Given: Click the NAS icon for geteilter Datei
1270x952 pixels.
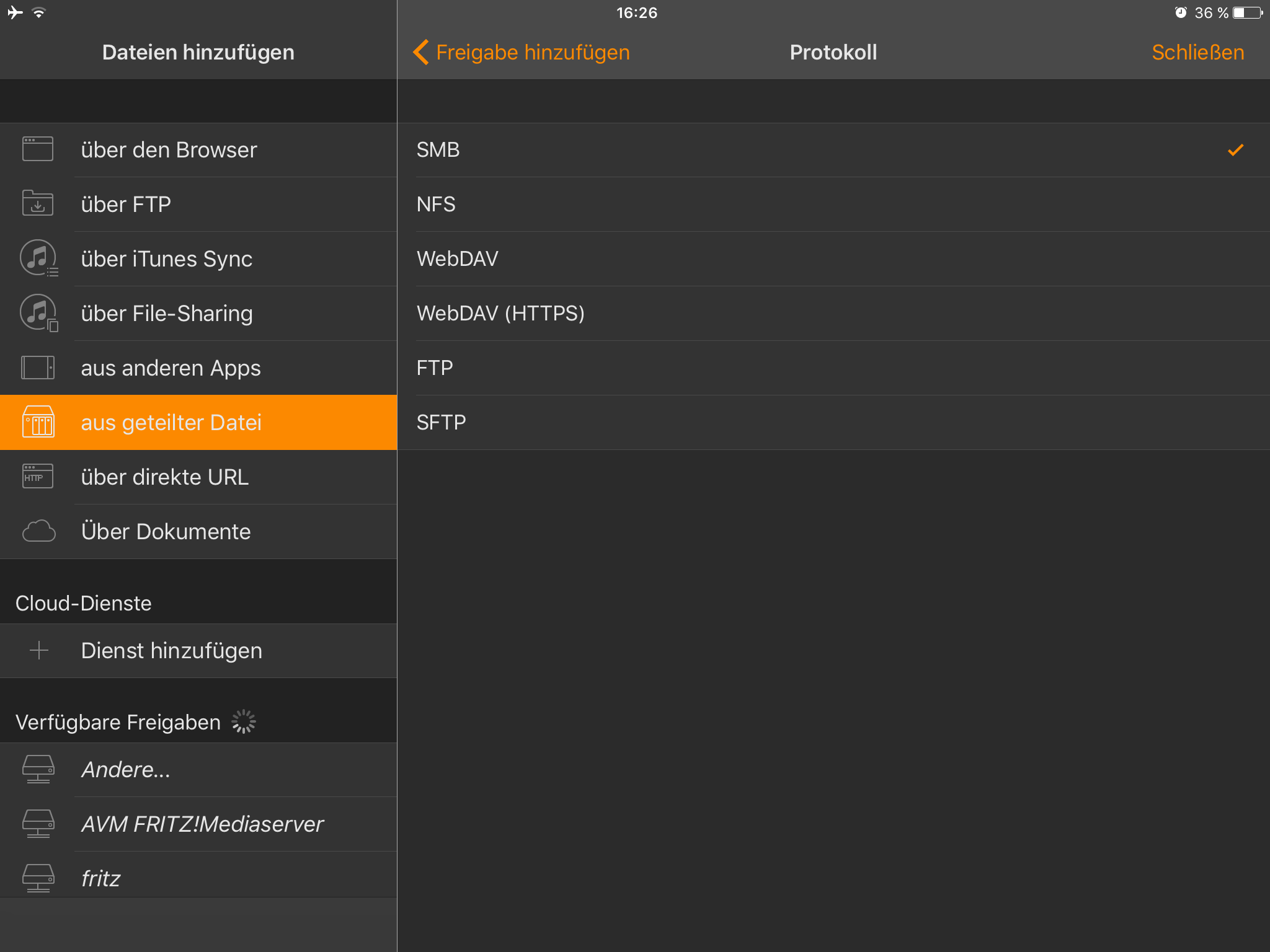Looking at the screenshot, I should point(38,422).
